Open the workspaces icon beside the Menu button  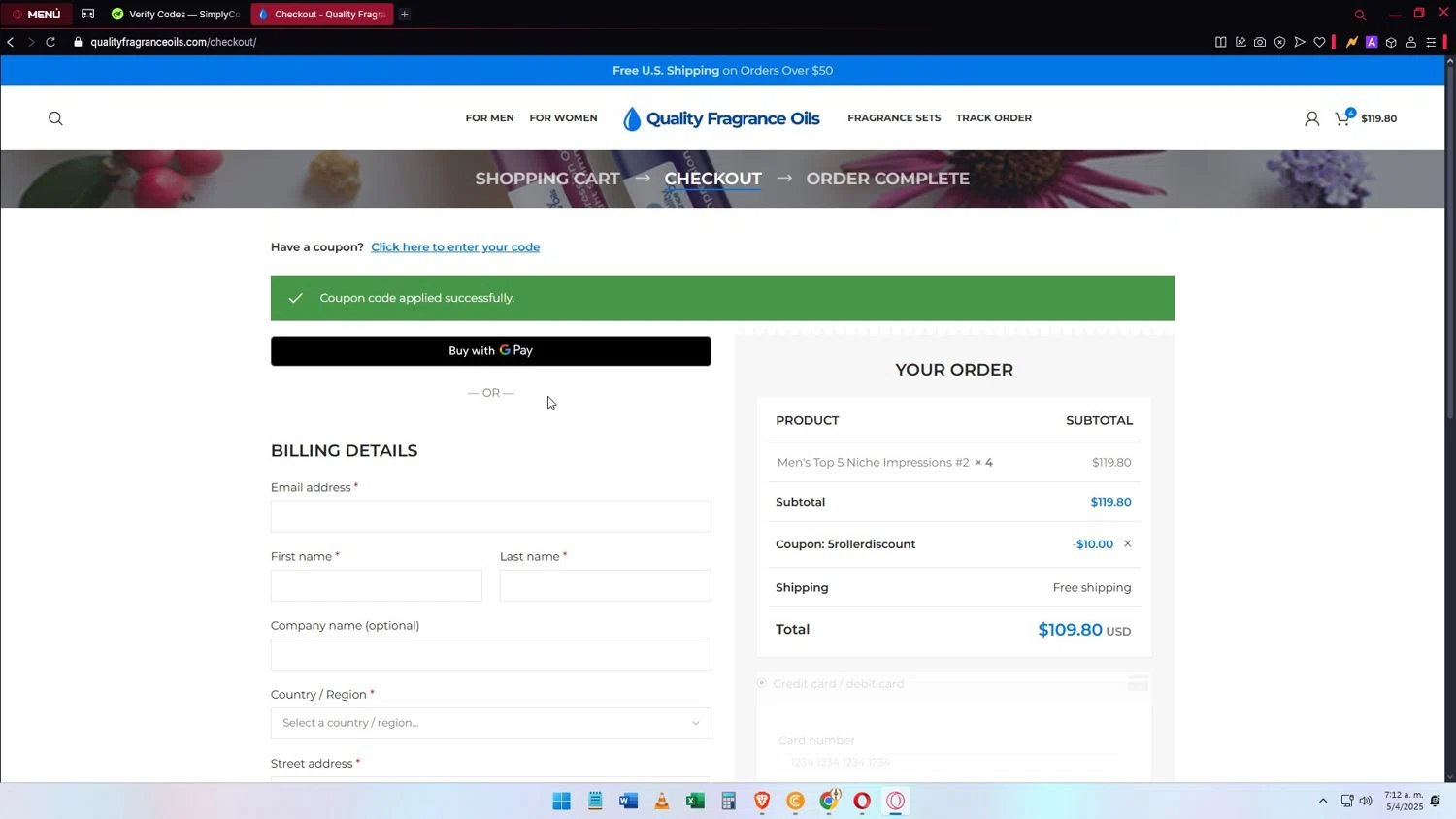87,14
